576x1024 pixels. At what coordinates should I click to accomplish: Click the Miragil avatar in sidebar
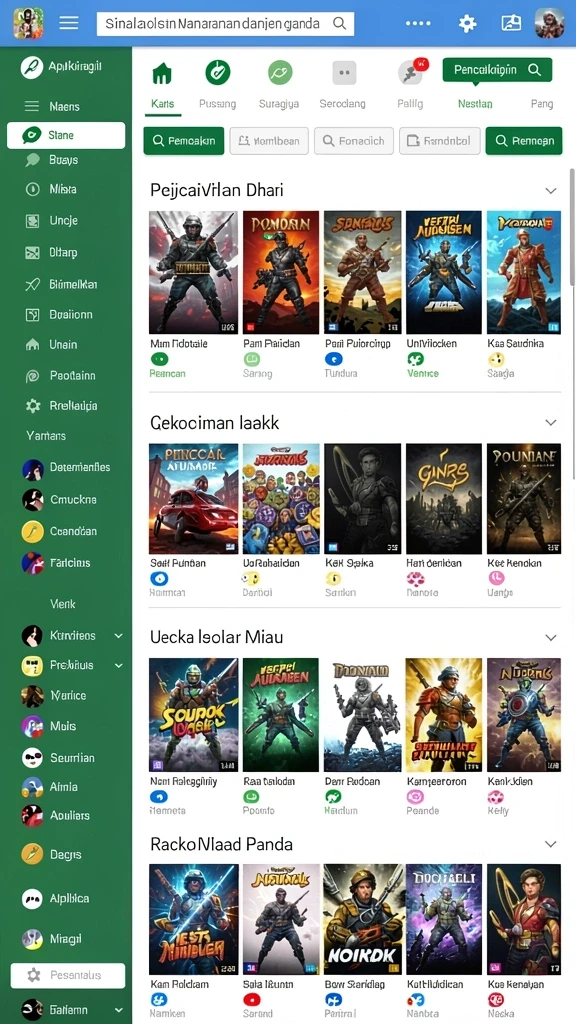coord(33,938)
